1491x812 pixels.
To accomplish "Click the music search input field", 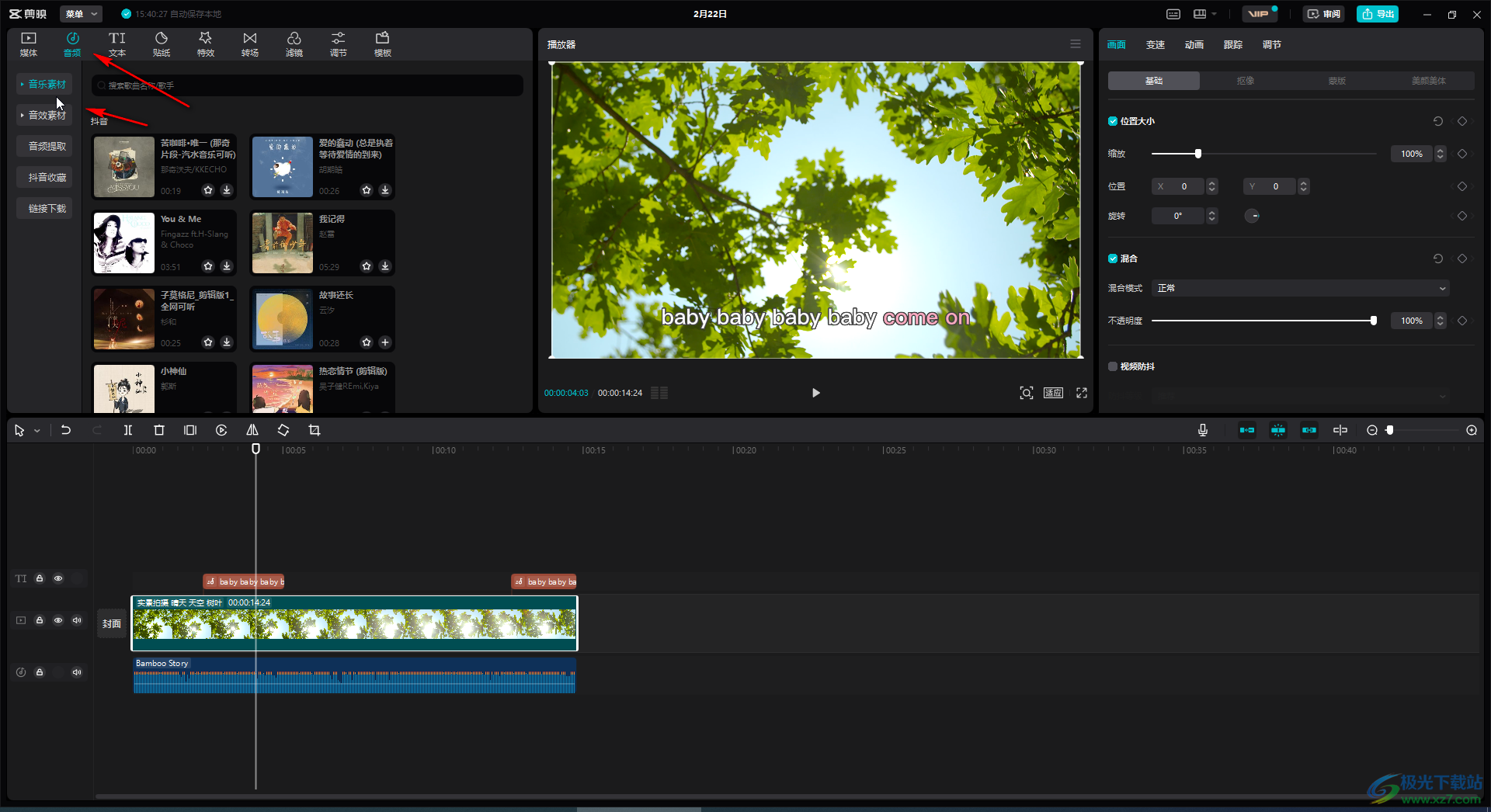I will pos(308,85).
